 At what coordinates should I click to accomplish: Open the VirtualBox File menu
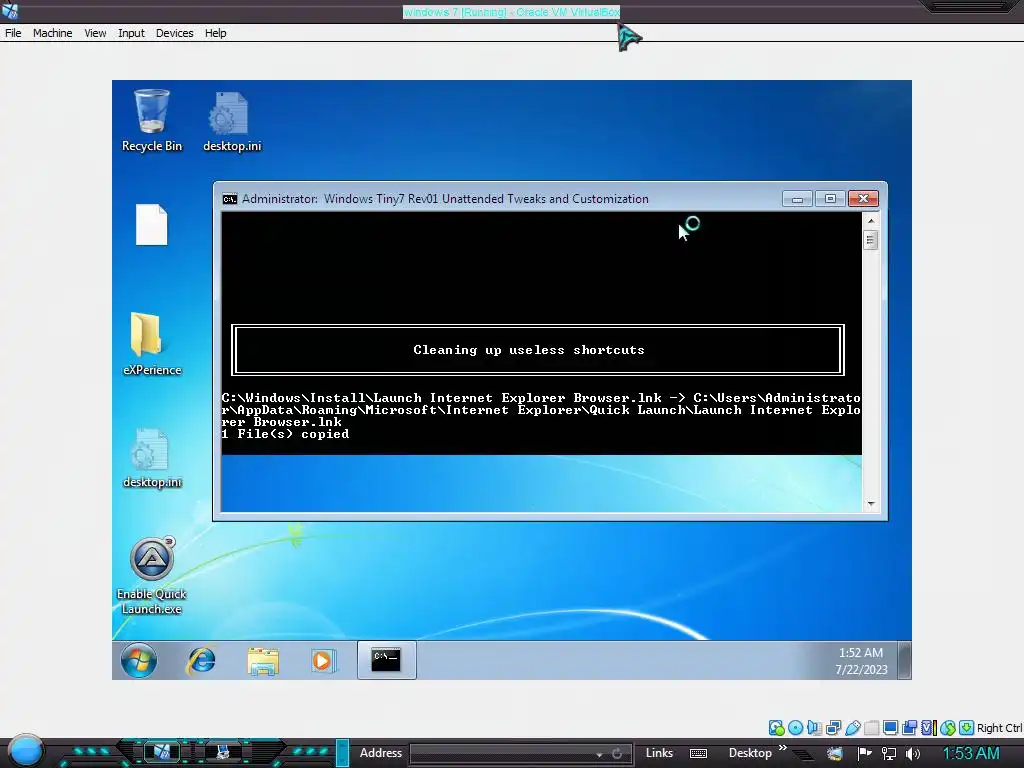[13, 33]
